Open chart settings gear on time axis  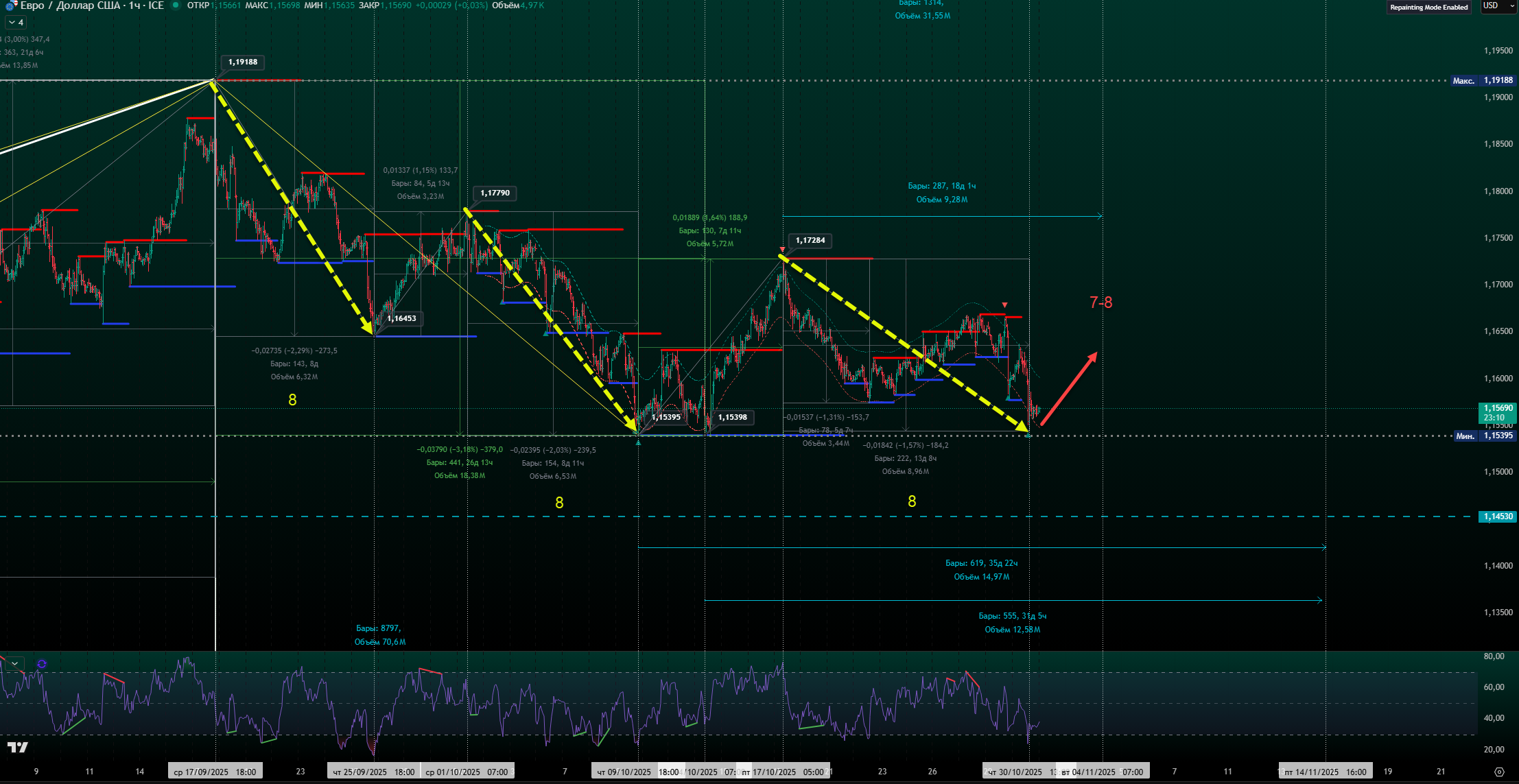pos(1499,772)
